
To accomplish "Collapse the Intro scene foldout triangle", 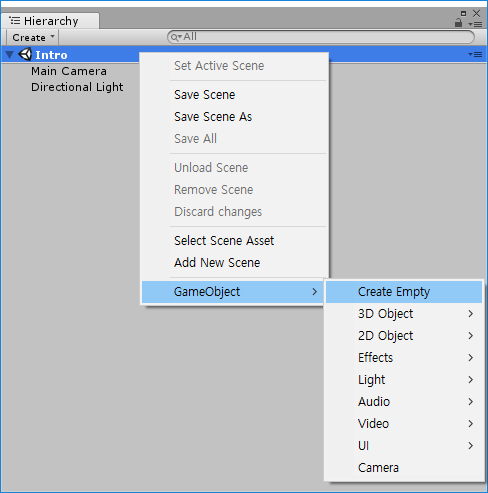I will tap(10, 54).
